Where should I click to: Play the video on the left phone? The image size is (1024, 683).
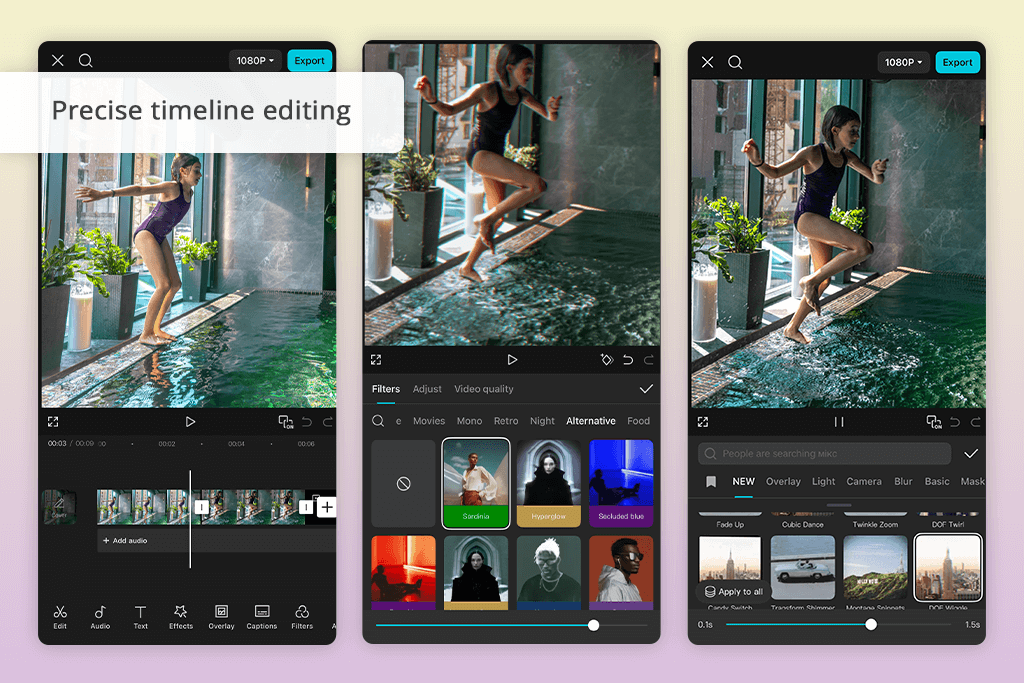point(190,422)
